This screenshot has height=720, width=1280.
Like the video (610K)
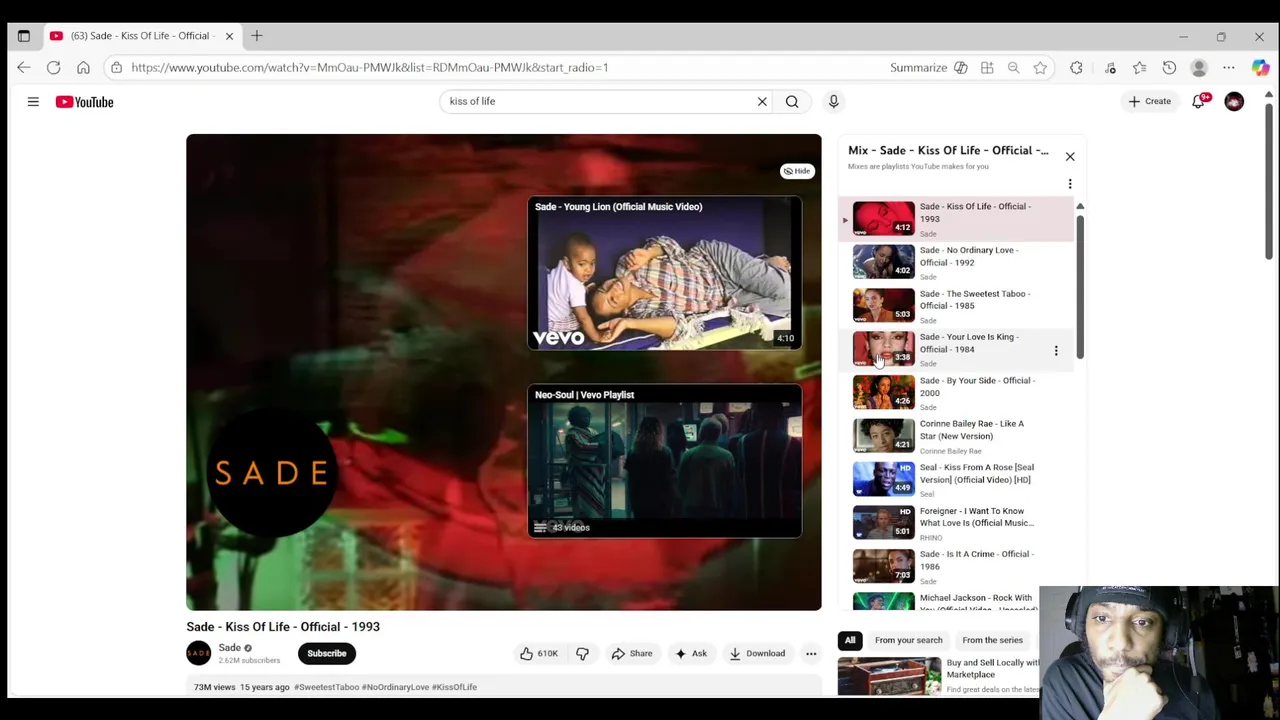[538, 653]
